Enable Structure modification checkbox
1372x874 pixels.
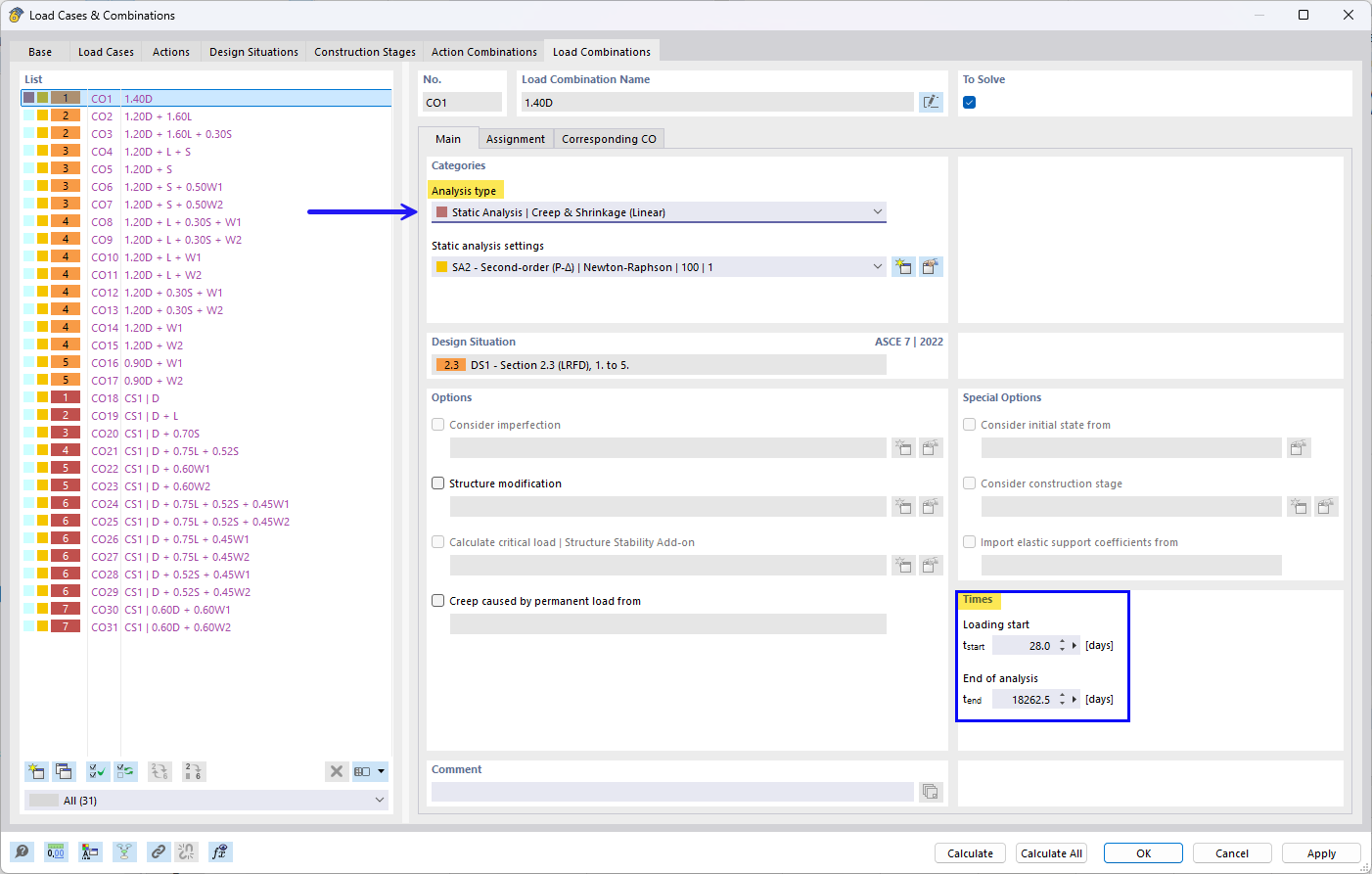click(438, 483)
